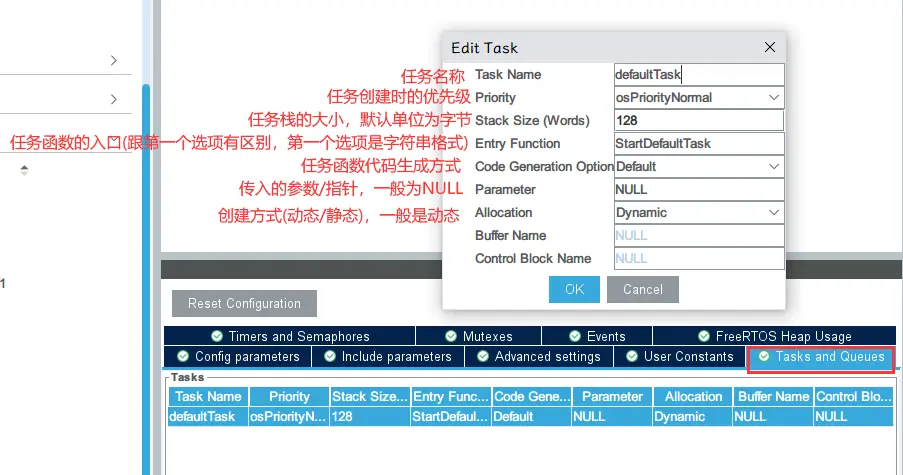Image resolution: width=903 pixels, height=475 pixels.
Task: Select the Events tab
Action: (597, 336)
